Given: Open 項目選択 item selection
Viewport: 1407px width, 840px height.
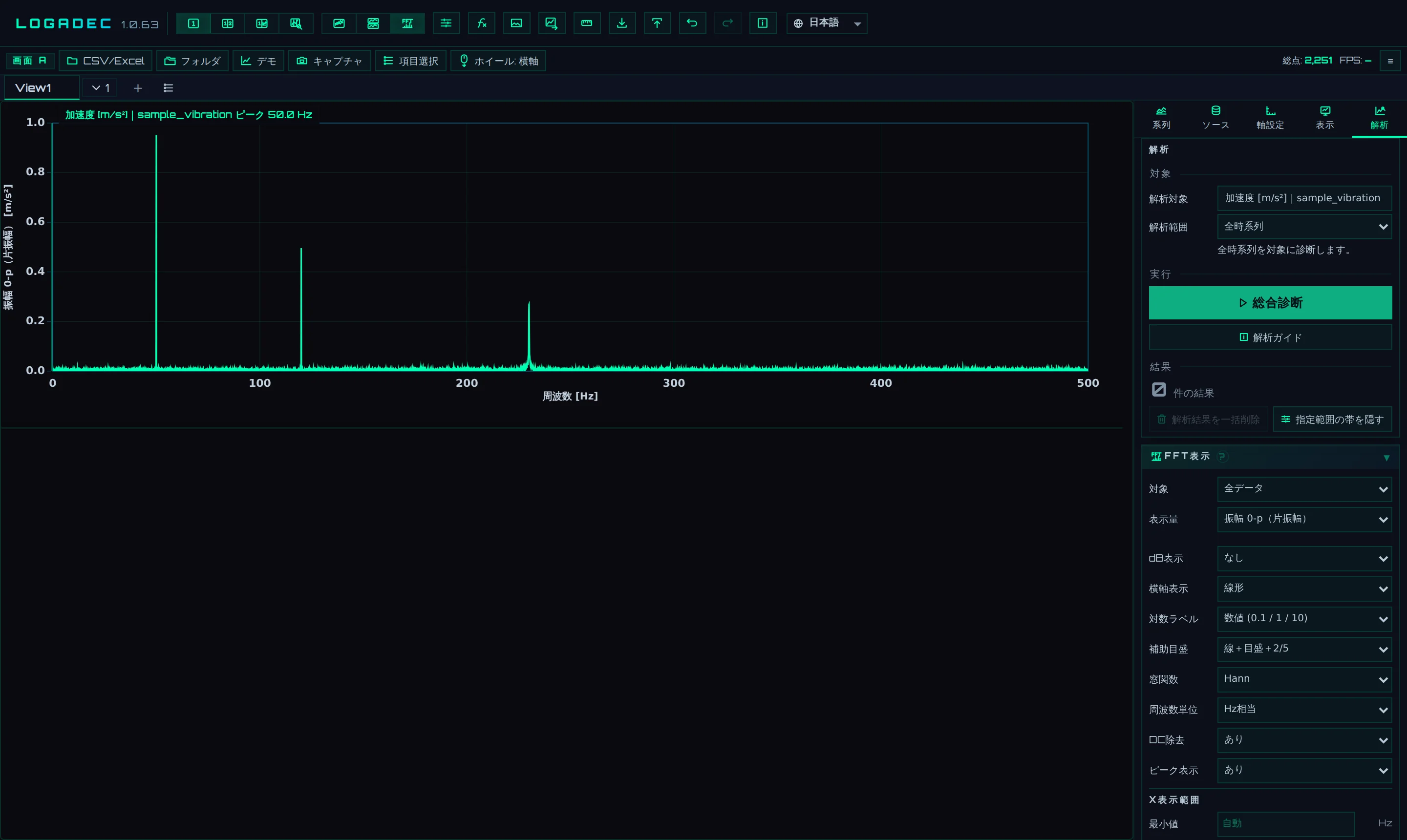Looking at the screenshot, I should (x=410, y=61).
